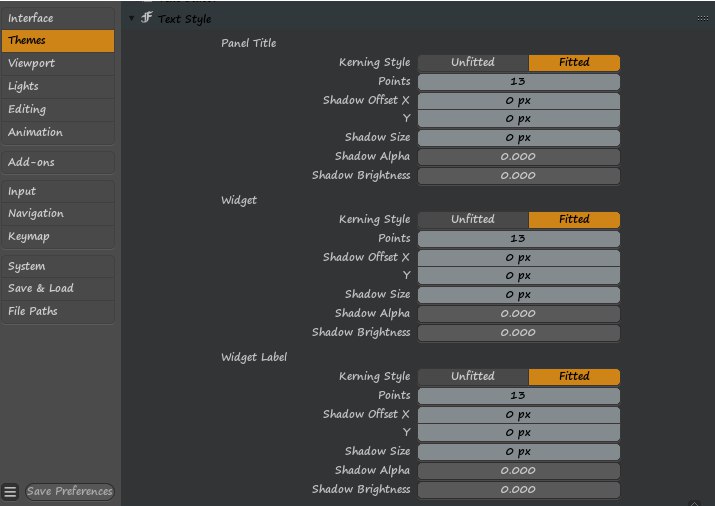This screenshot has height=506, width=715.
Task: Click the Text Style panel drag grip icon
Action: [x=703, y=19]
